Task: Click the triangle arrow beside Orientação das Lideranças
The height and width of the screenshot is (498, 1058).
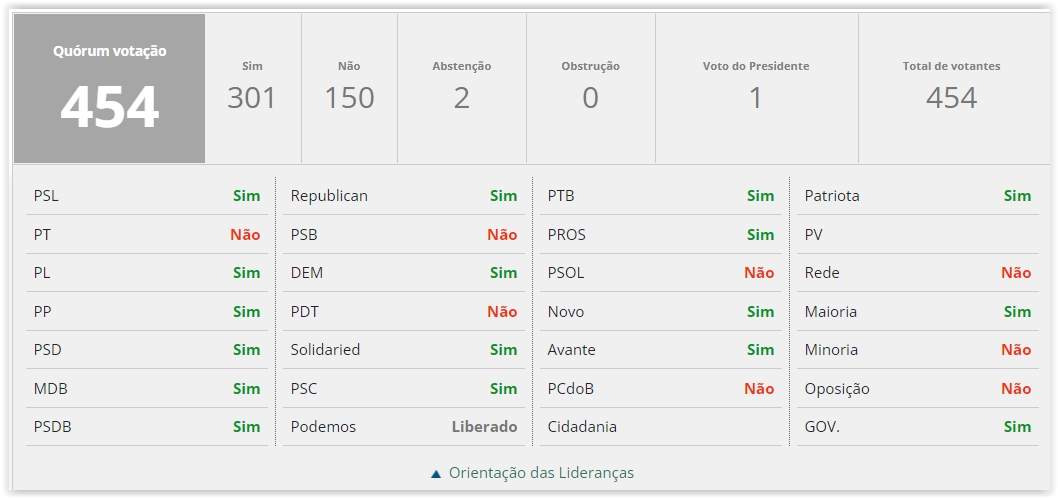Action: 436,474
